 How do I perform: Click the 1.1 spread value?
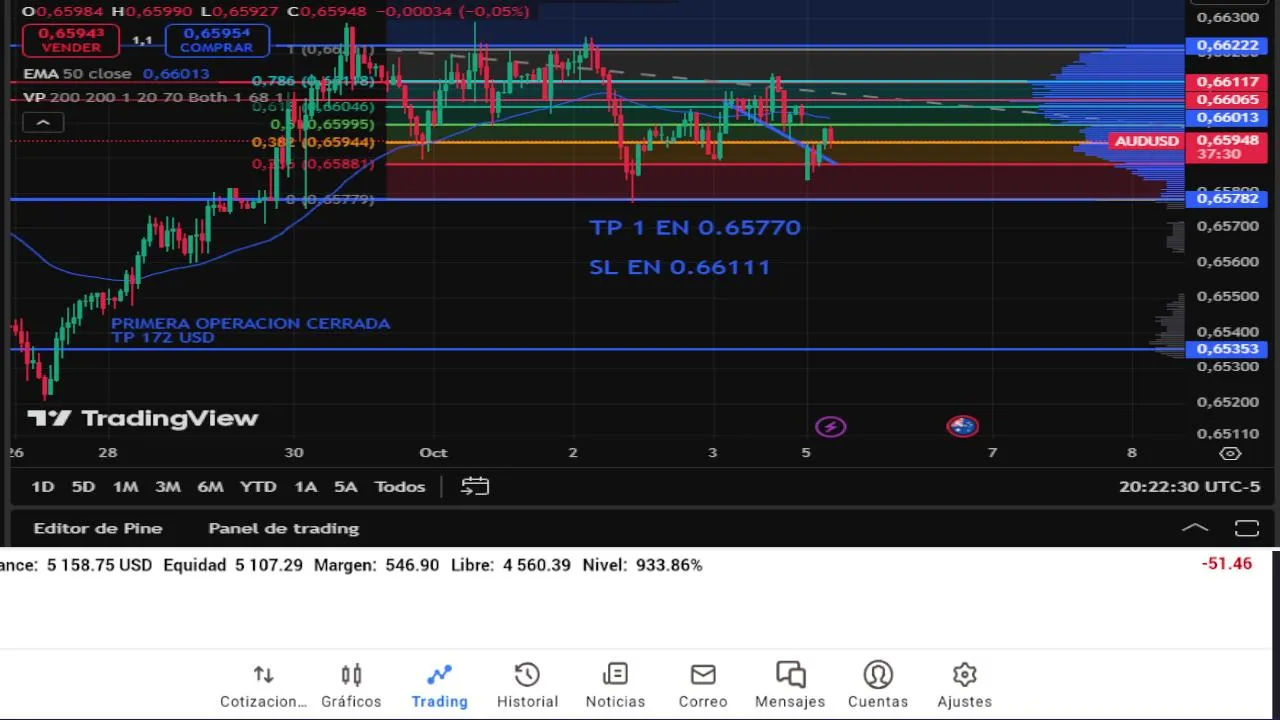(142, 40)
